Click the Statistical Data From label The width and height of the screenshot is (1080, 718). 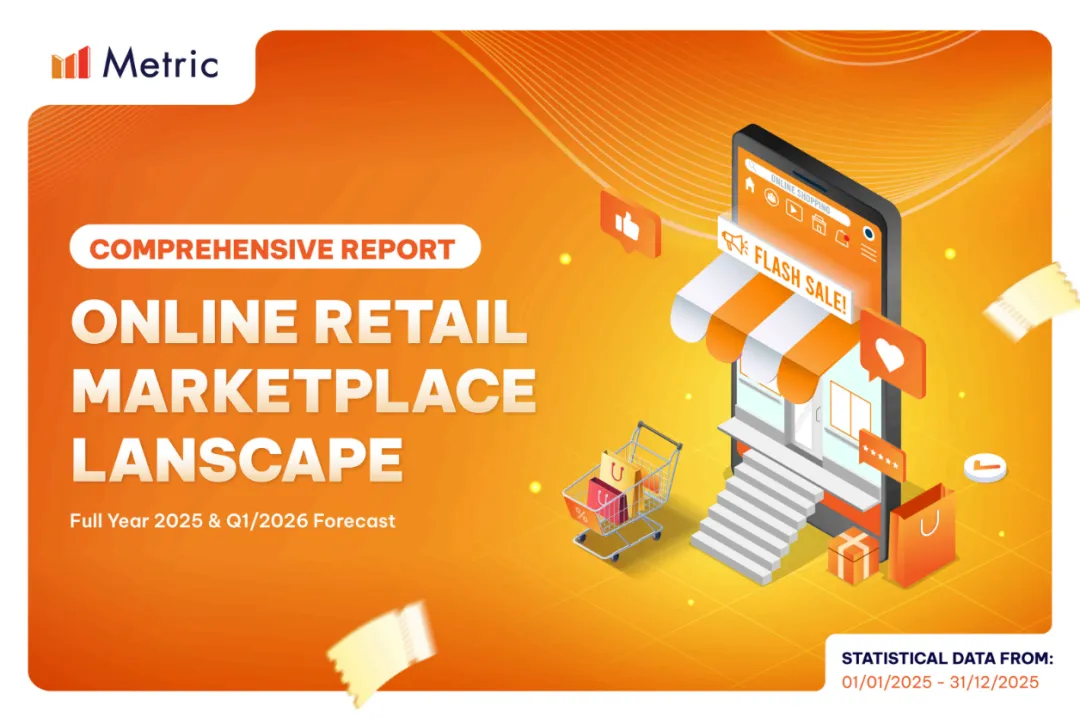tap(947, 659)
